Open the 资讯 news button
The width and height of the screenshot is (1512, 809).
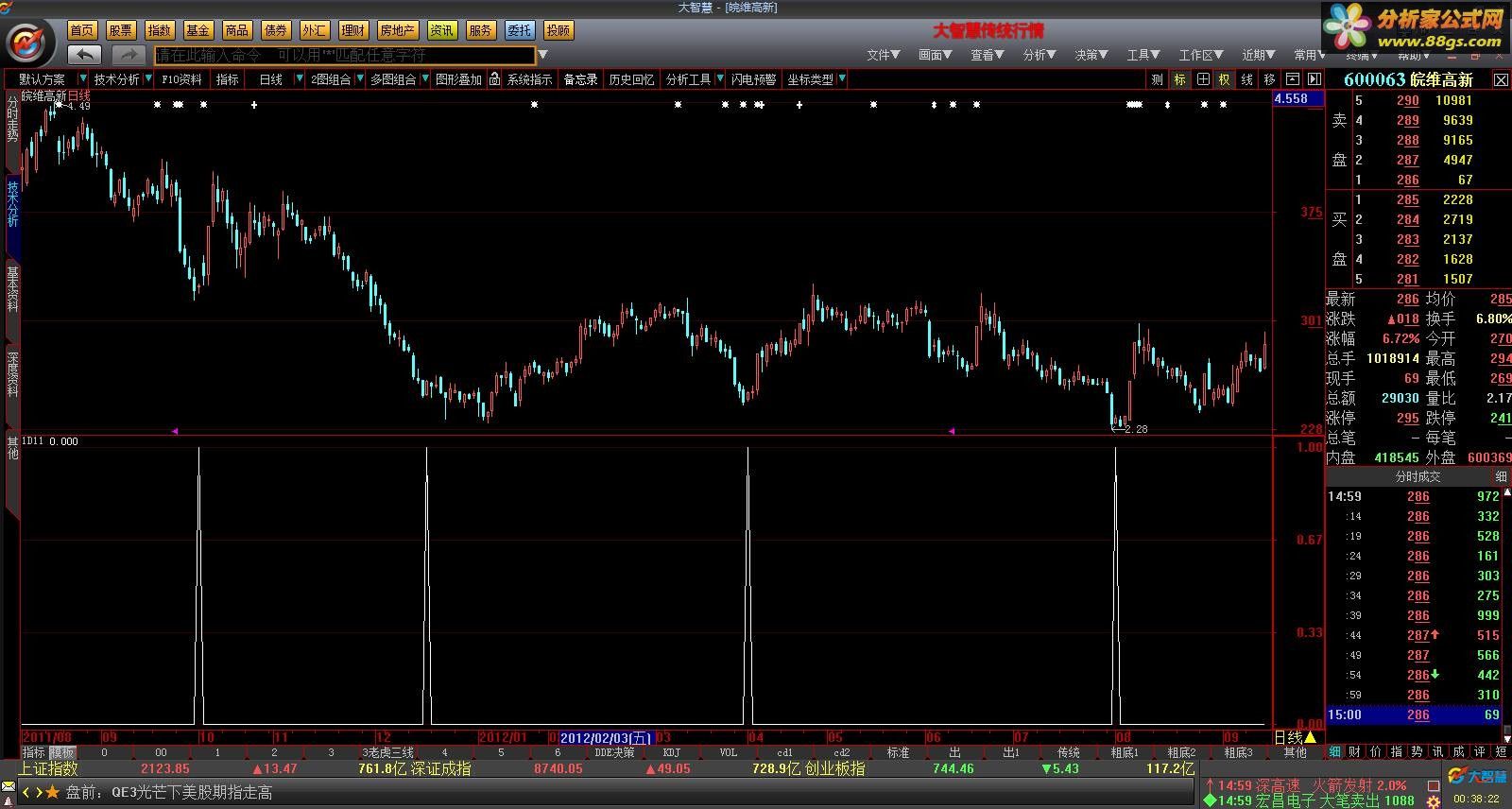441,30
